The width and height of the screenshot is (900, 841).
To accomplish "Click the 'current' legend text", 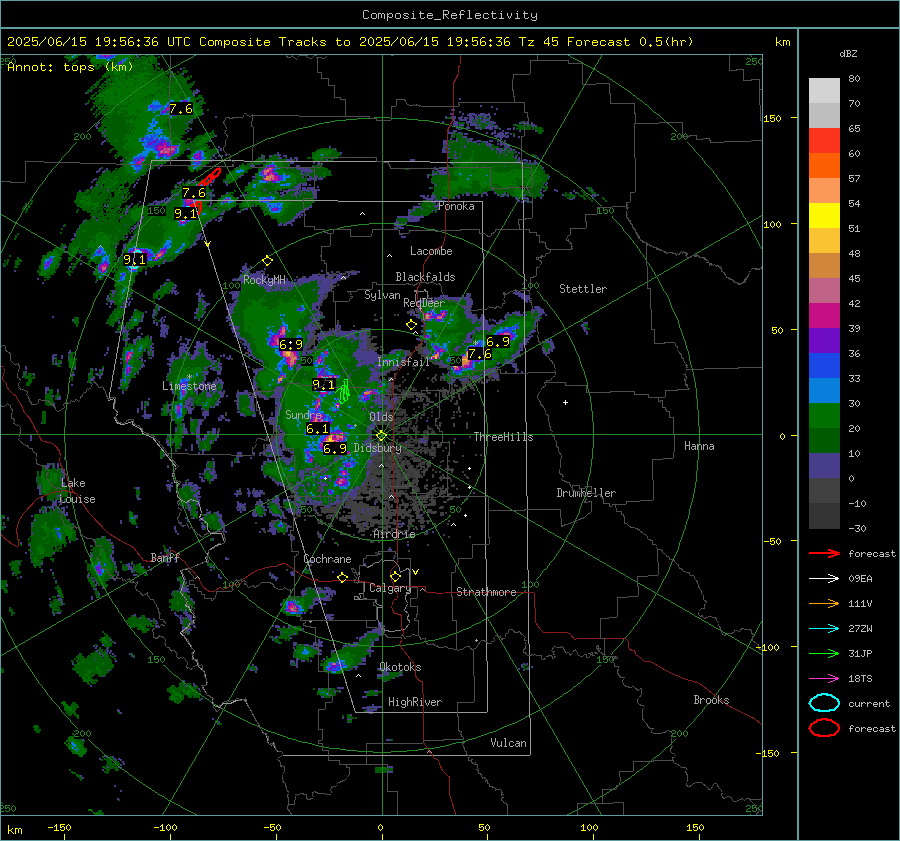I will 869,703.
